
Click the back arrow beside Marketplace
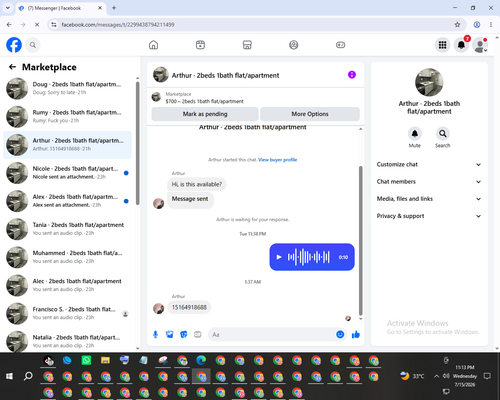pos(12,67)
